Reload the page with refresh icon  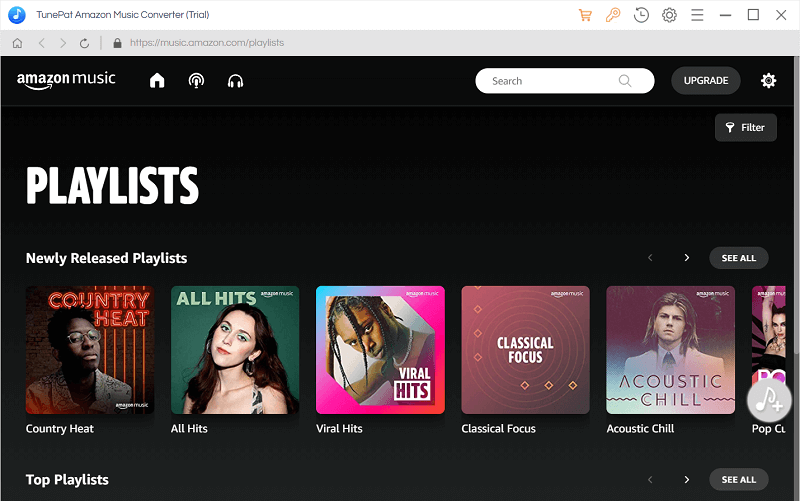pyautogui.click(x=85, y=43)
